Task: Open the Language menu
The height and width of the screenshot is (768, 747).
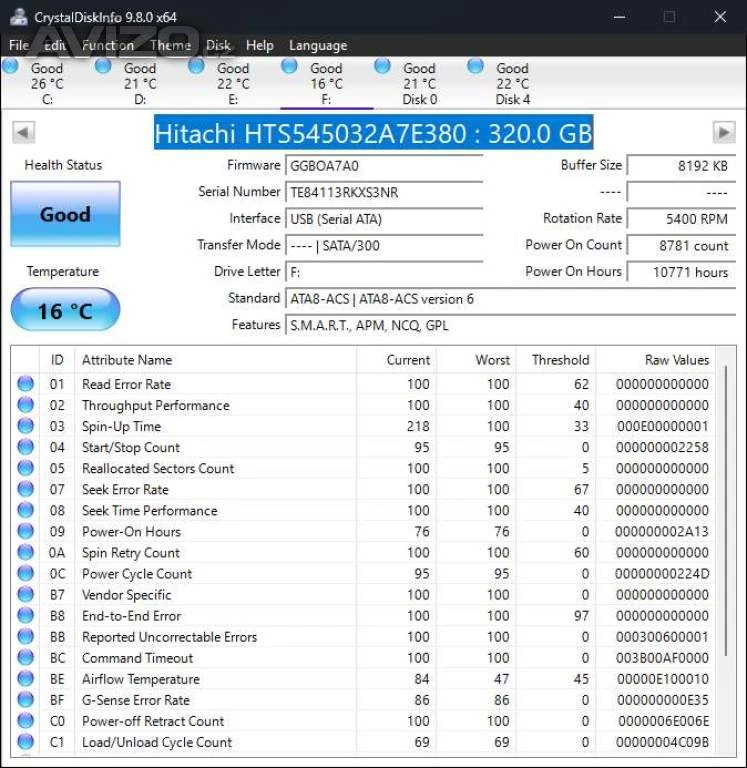Action: [318, 45]
